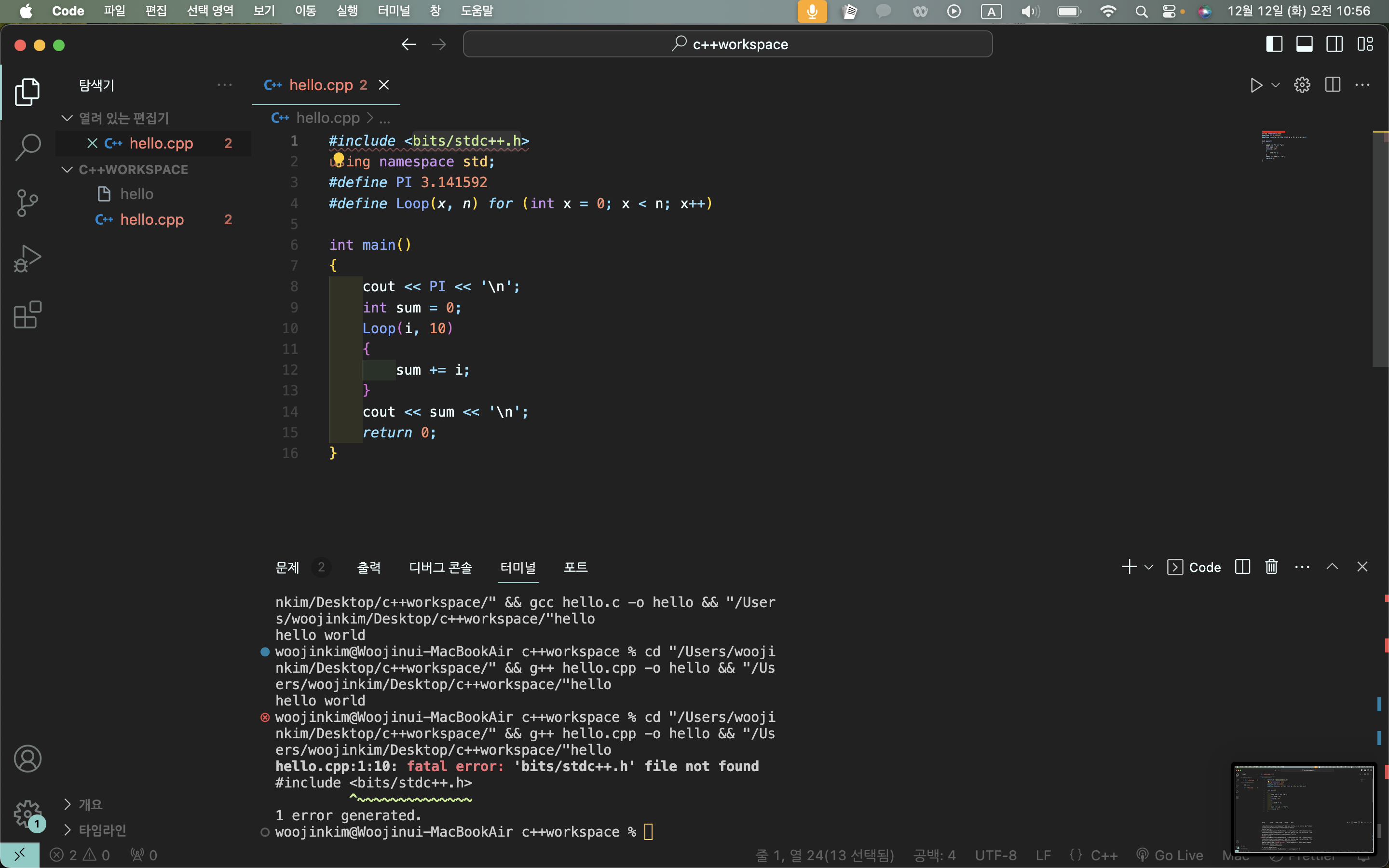Image resolution: width=1389 pixels, height=868 pixels.
Task: Maximize the panel with the chevron up
Action: click(x=1332, y=567)
